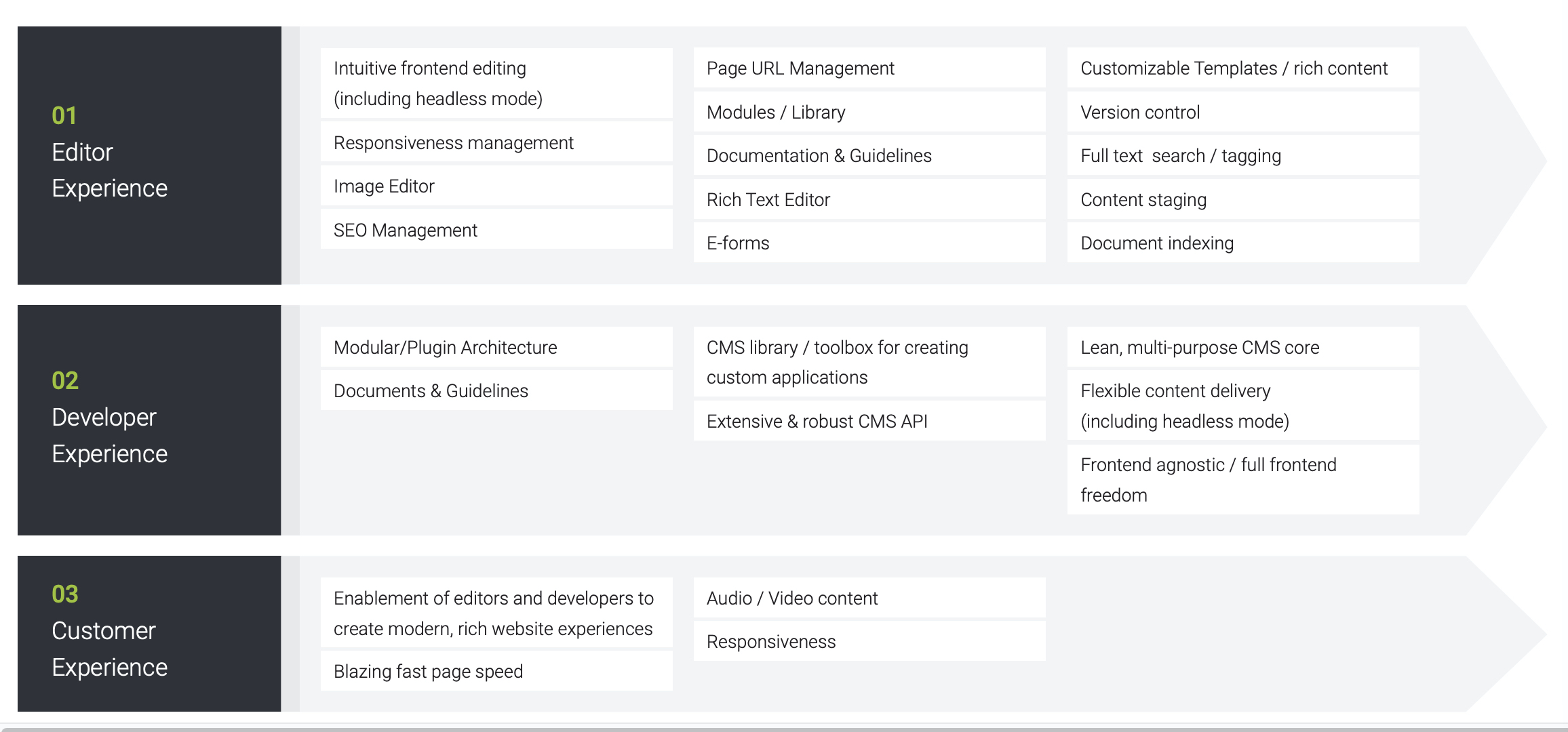This screenshot has width=1568, height=732.
Task: Click the "SEO Management" item
Action: click(496, 230)
